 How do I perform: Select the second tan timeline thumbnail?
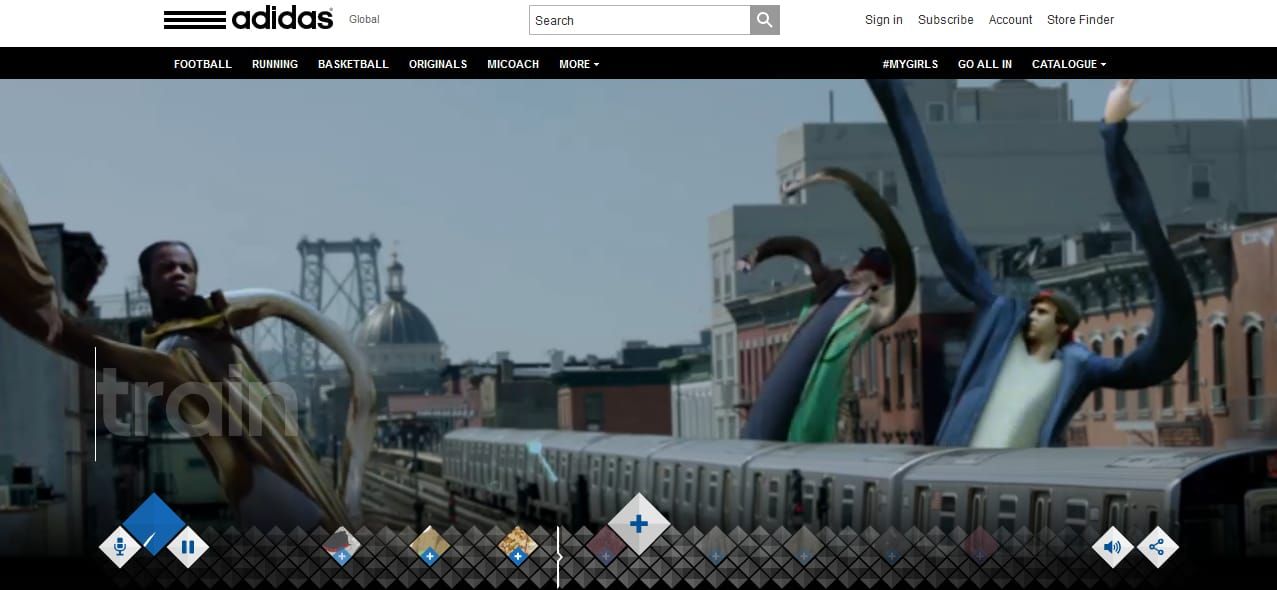[429, 546]
